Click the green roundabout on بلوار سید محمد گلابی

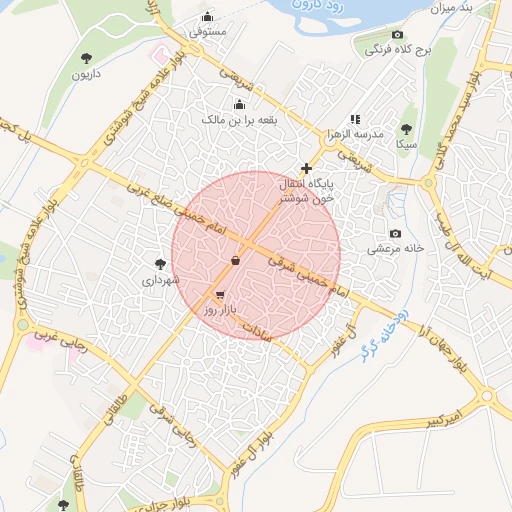[428, 183]
